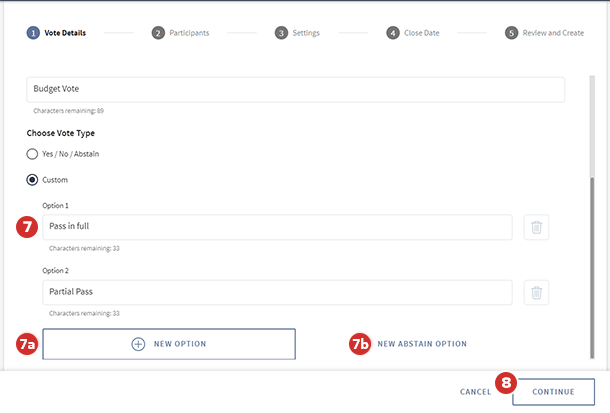Add a New Abstain Option
The image size is (610, 413).
(x=422, y=344)
